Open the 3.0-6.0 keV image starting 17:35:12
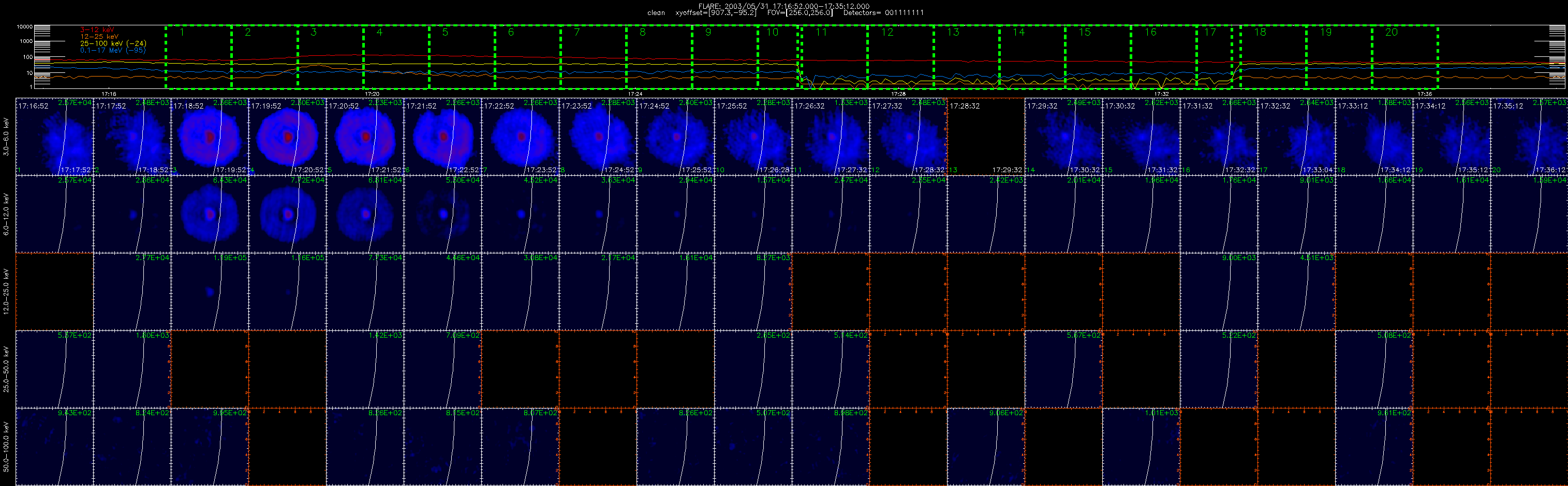 coord(1529,137)
